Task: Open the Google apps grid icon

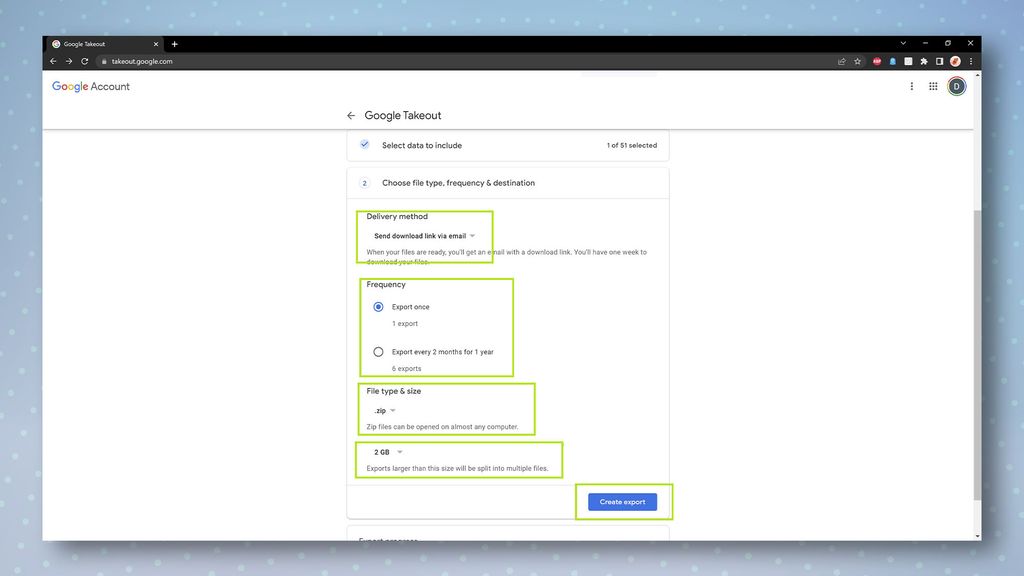Action: (x=933, y=86)
